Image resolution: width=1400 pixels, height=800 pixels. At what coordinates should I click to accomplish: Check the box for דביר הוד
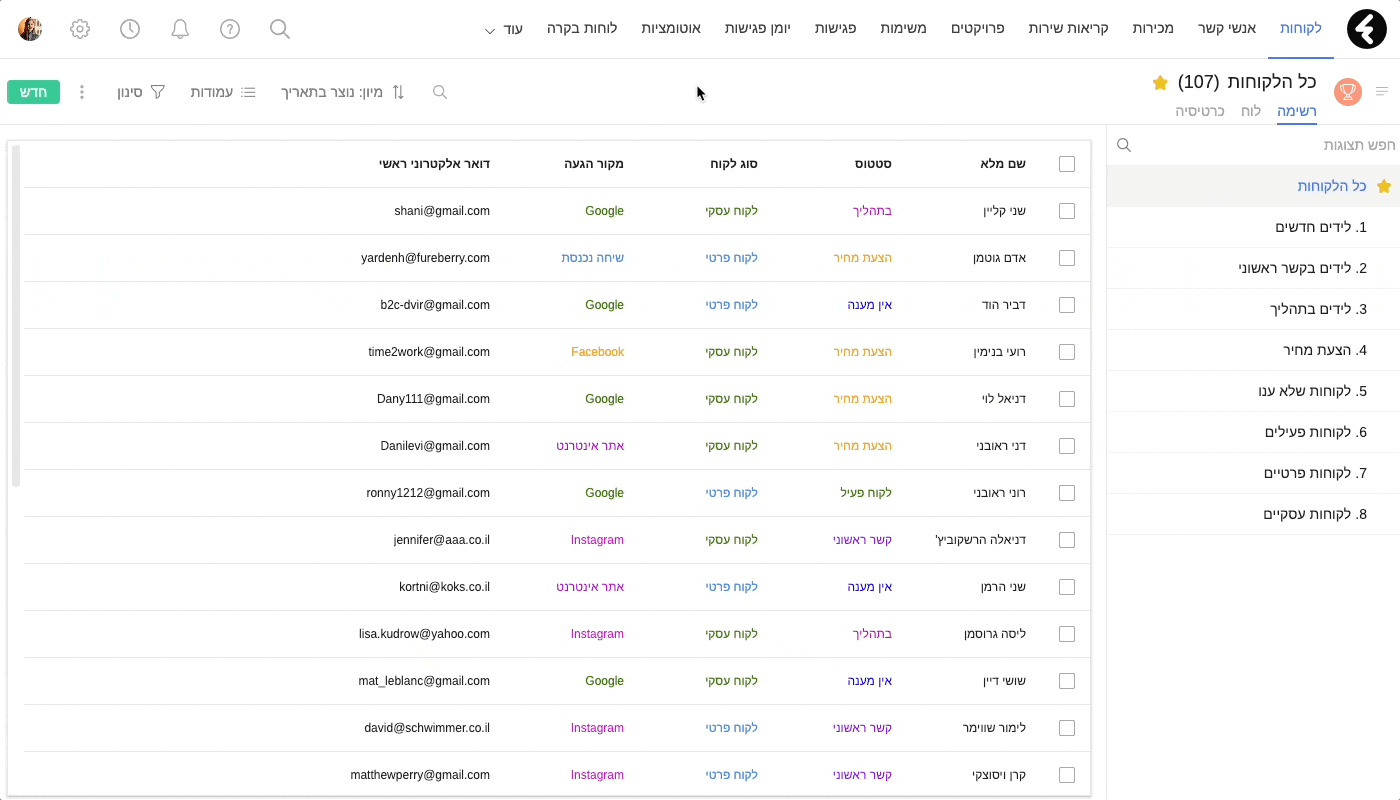1067,305
